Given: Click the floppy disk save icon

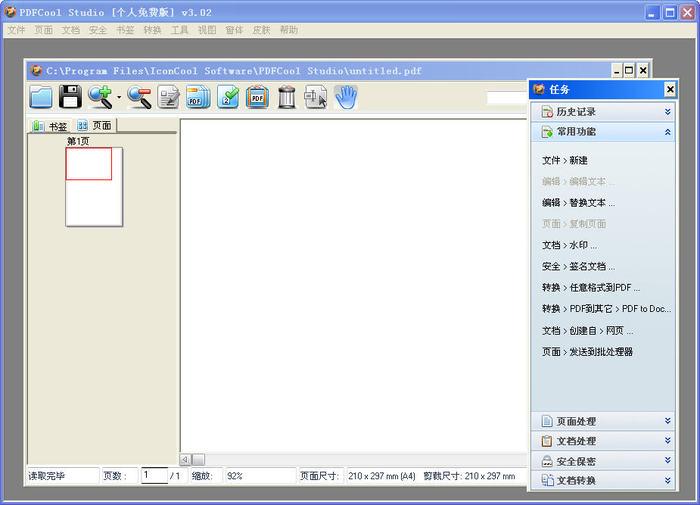Looking at the screenshot, I should (x=70, y=96).
